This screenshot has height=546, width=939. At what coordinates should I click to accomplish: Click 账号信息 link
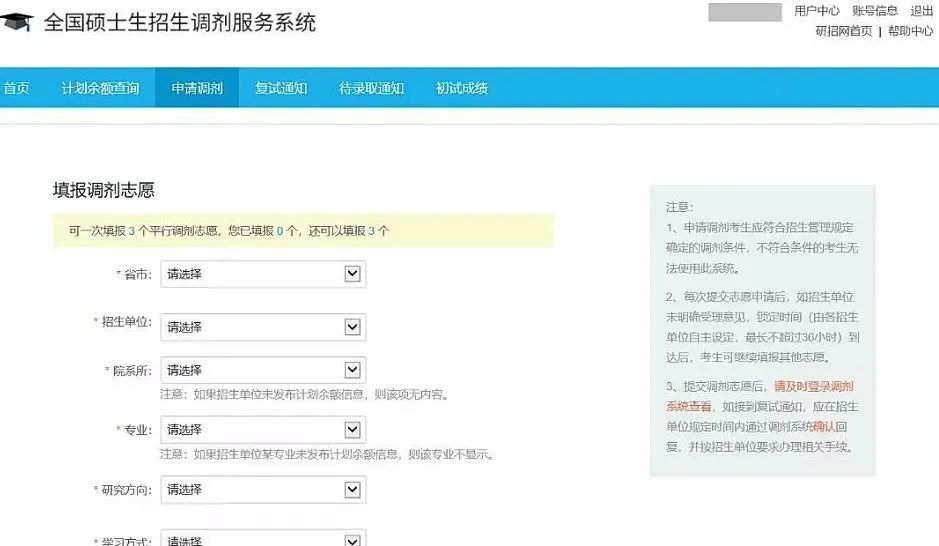[x=875, y=11]
